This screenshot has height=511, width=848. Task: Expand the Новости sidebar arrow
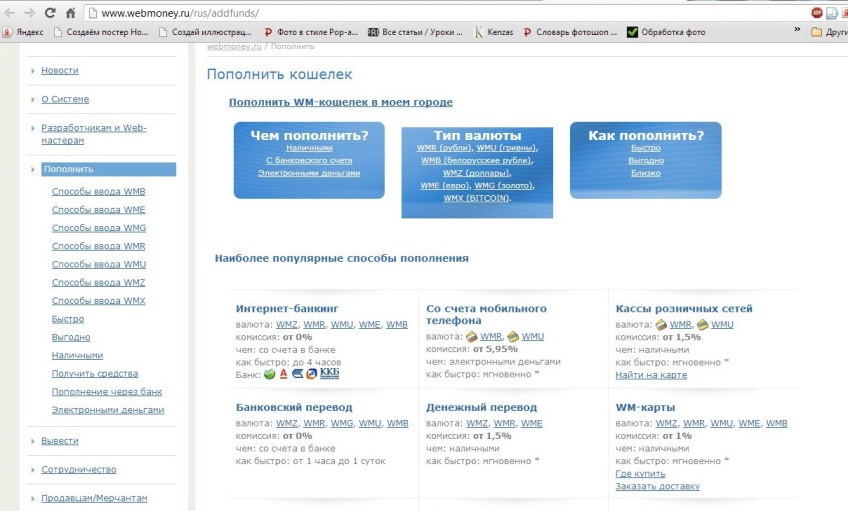coord(33,71)
